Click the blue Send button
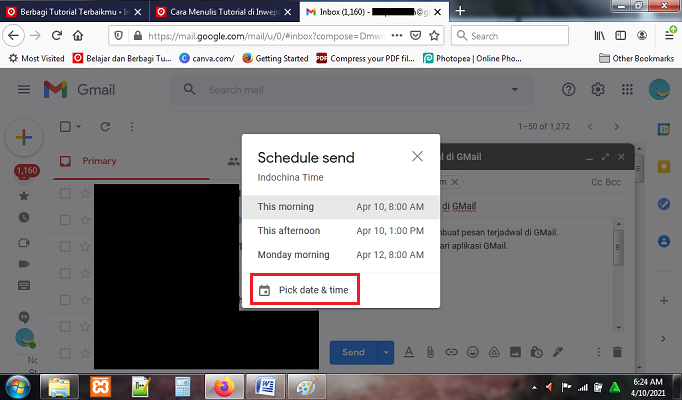Screen dimensions: 682x400 (x=353, y=352)
